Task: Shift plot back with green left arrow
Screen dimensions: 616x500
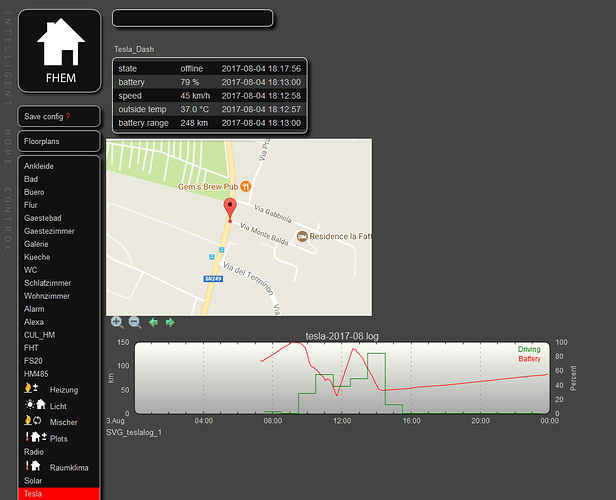Action: click(153, 322)
